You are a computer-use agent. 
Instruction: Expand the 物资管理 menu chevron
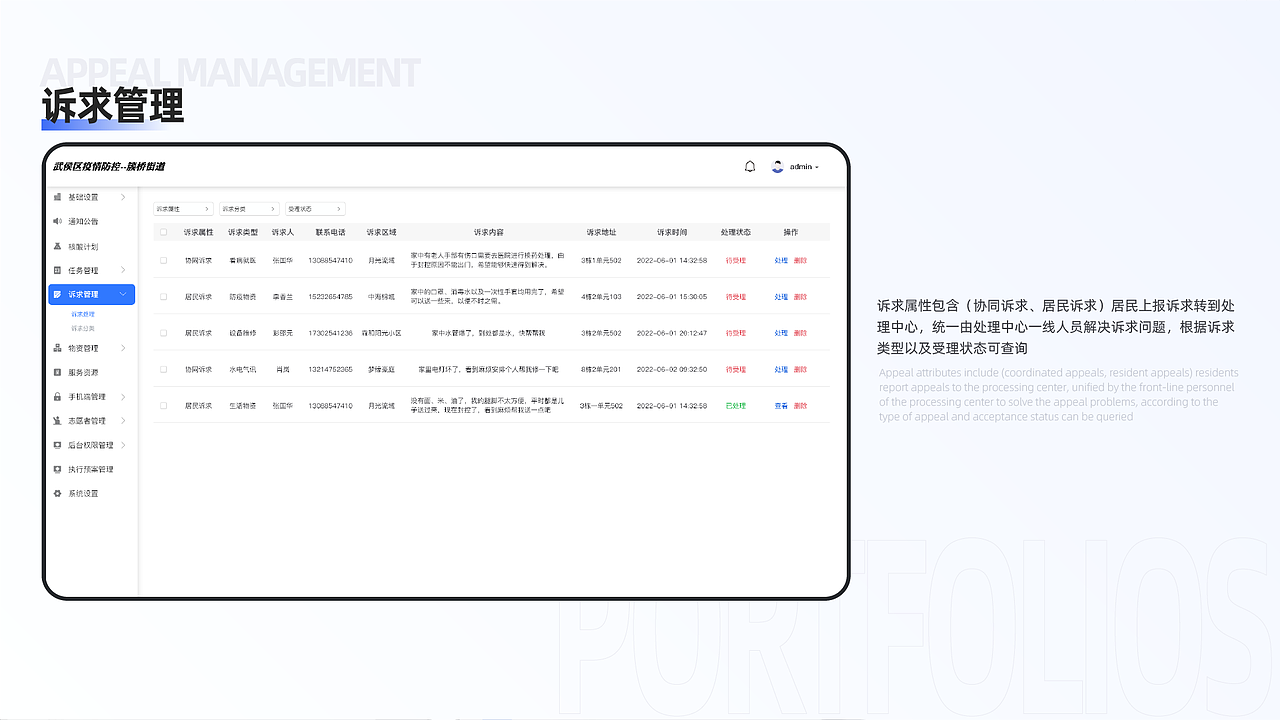[123, 348]
